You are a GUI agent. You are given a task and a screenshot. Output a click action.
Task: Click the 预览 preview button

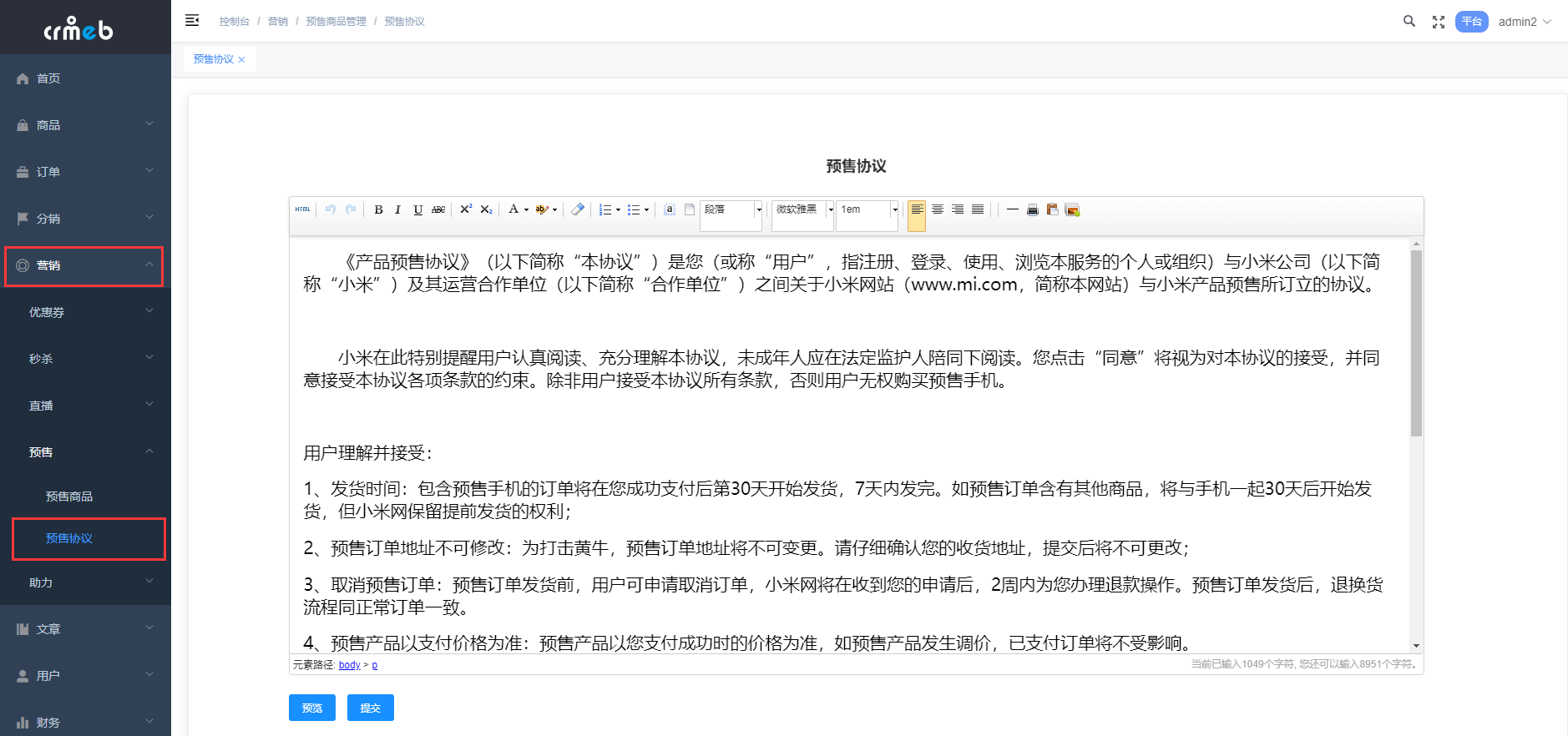[x=312, y=708]
